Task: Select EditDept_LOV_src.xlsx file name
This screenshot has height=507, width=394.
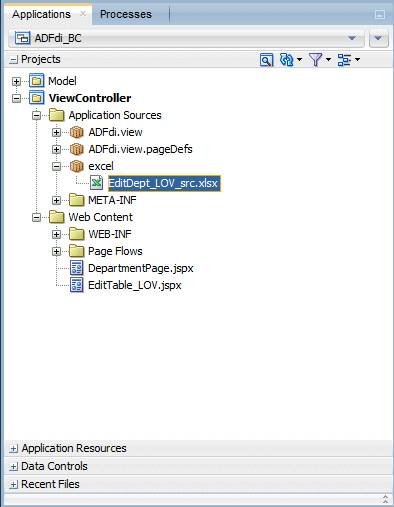Action: pyautogui.click(x=164, y=183)
